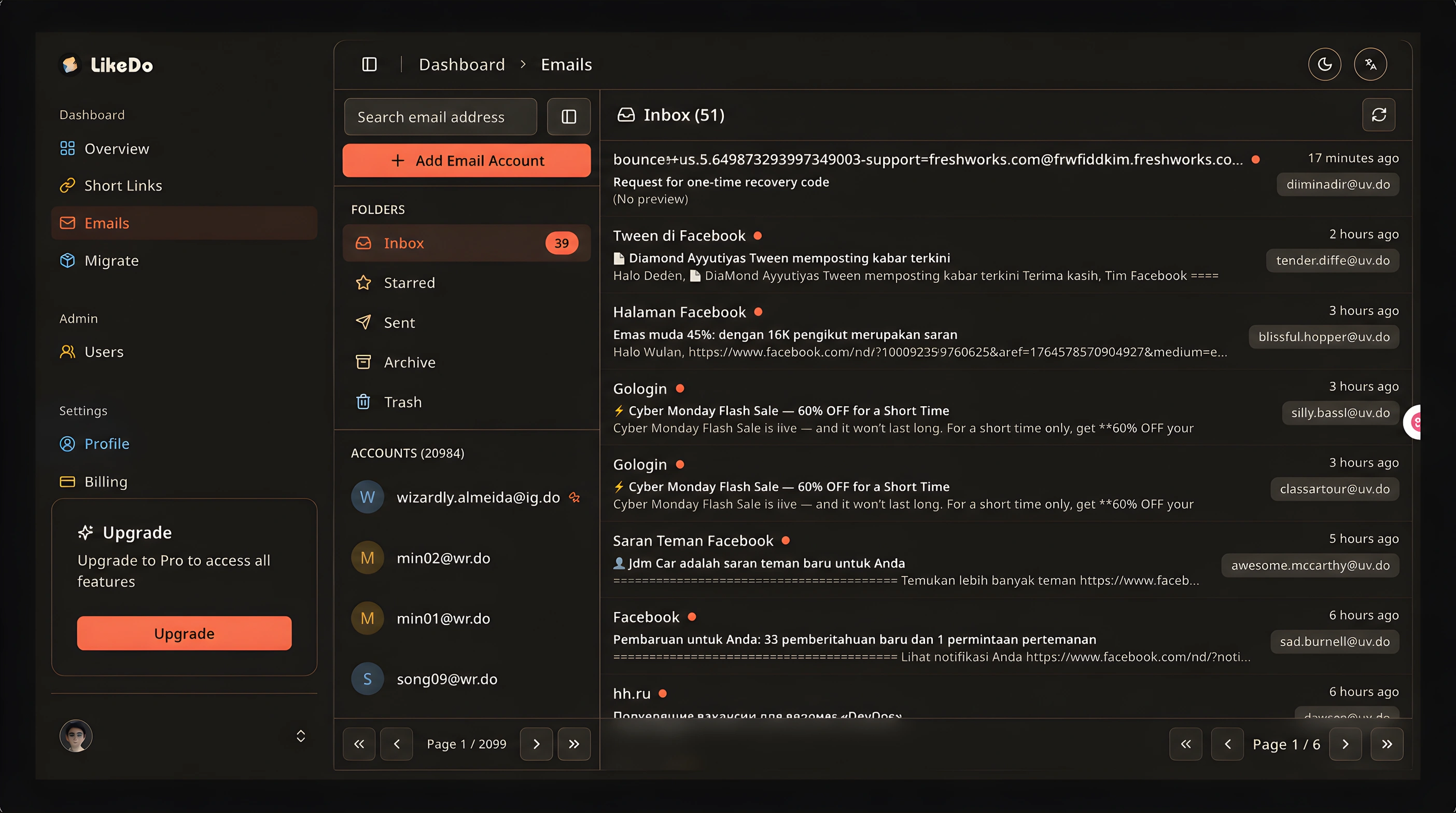Refresh the inbox with the reload icon
The height and width of the screenshot is (813, 1456).
pyautogui.click(x=1379, y=115)
